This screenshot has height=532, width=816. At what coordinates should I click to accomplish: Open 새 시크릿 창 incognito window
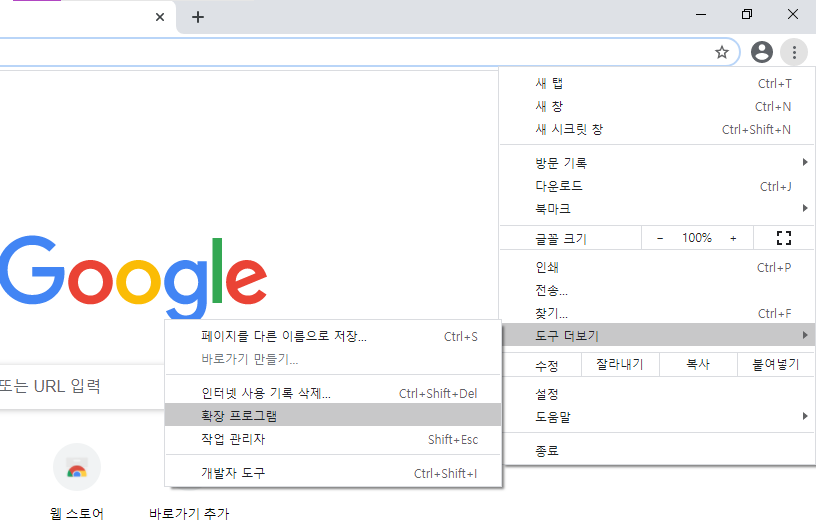pos(657,129)
